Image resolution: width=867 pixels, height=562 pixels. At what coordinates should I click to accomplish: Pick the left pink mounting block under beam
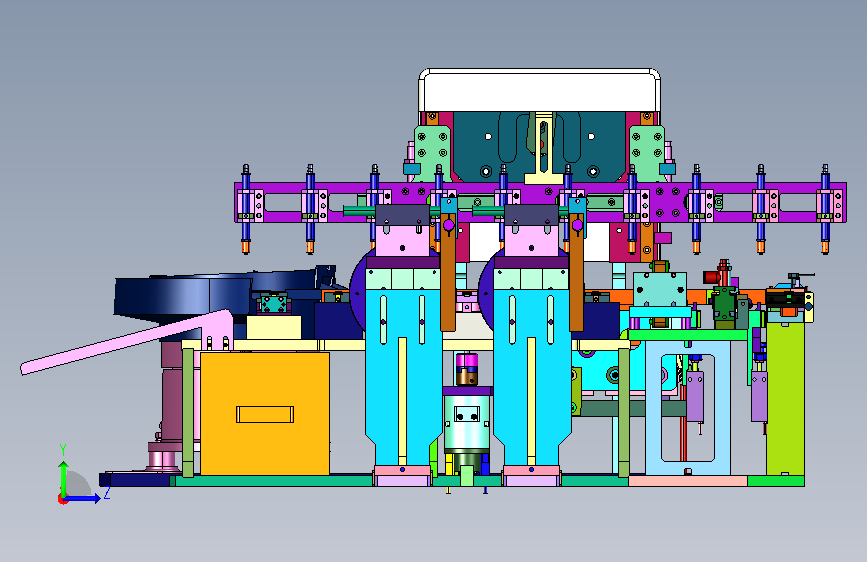(x=403, y=240)
